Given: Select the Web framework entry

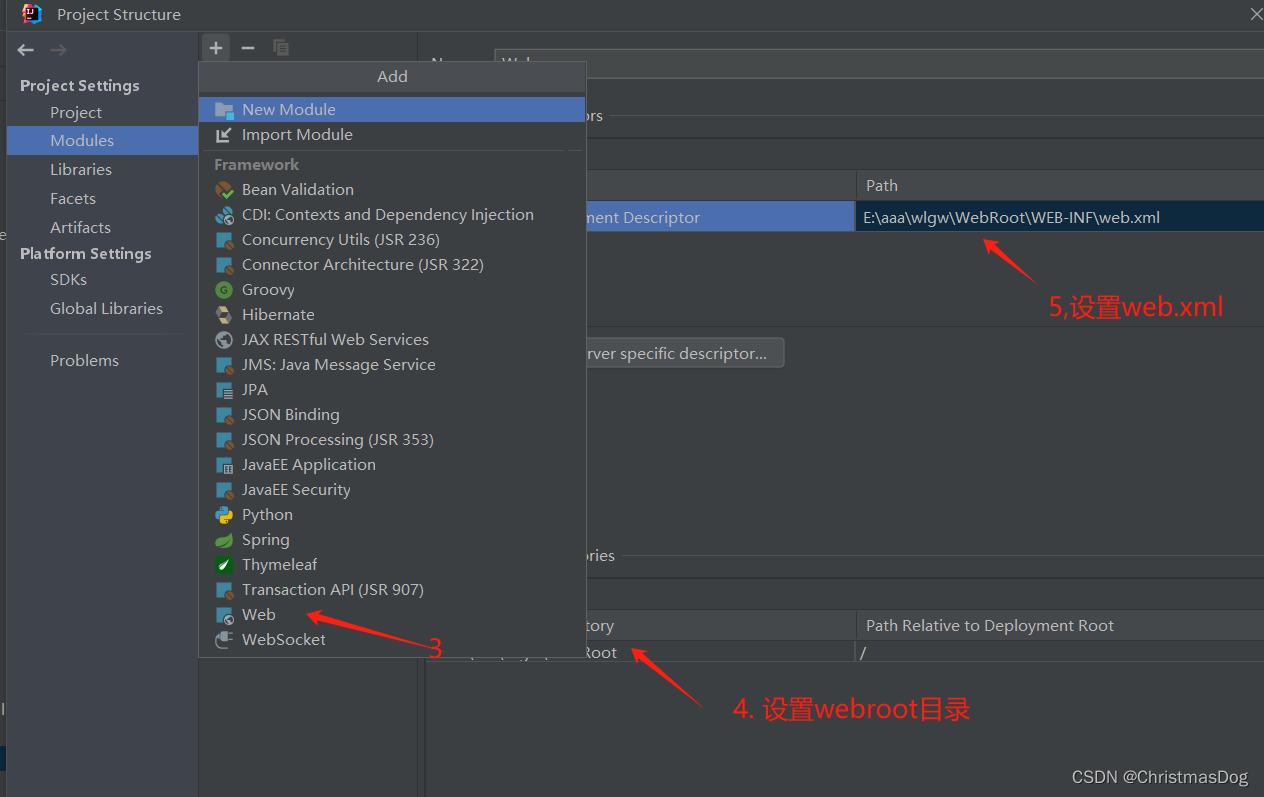Looking at the screenshot, I should point(258,614).
